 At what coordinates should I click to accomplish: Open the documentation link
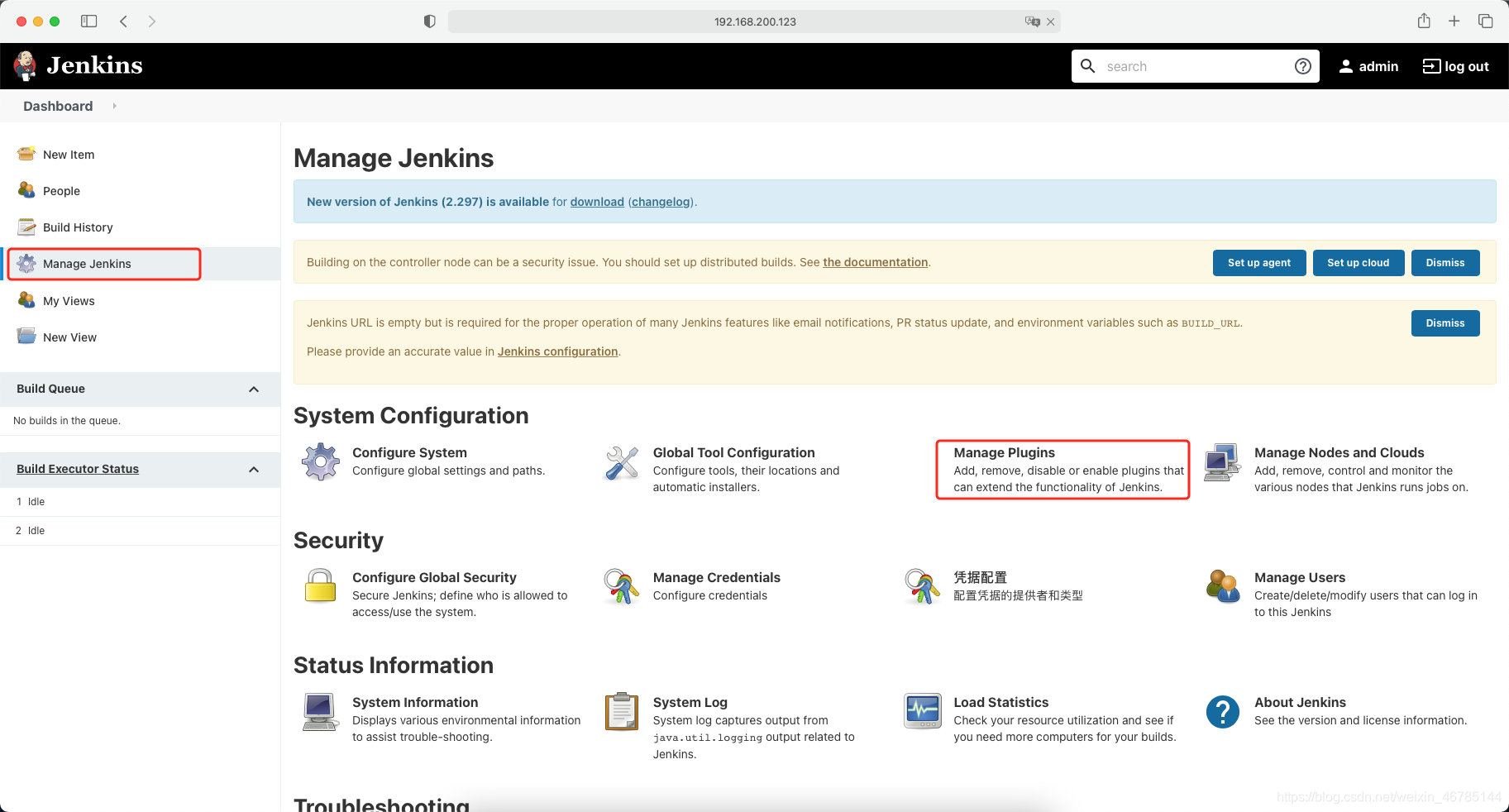click(x=875, y=262)
